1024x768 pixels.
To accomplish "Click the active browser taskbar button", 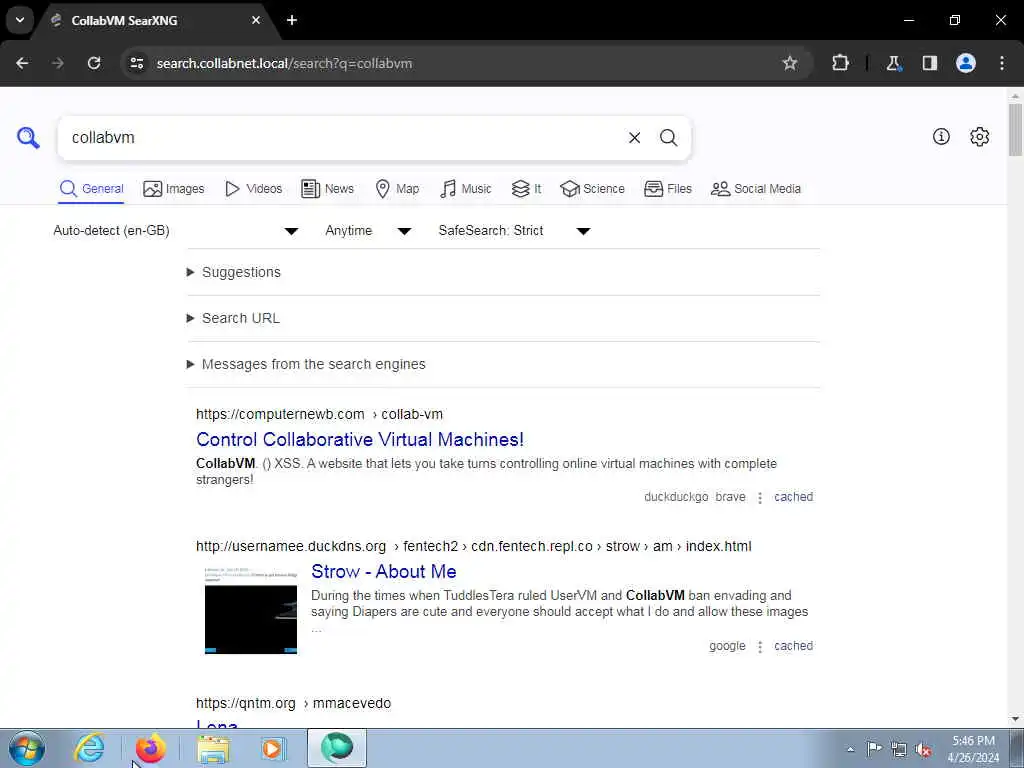I will [x=336, y=748].
